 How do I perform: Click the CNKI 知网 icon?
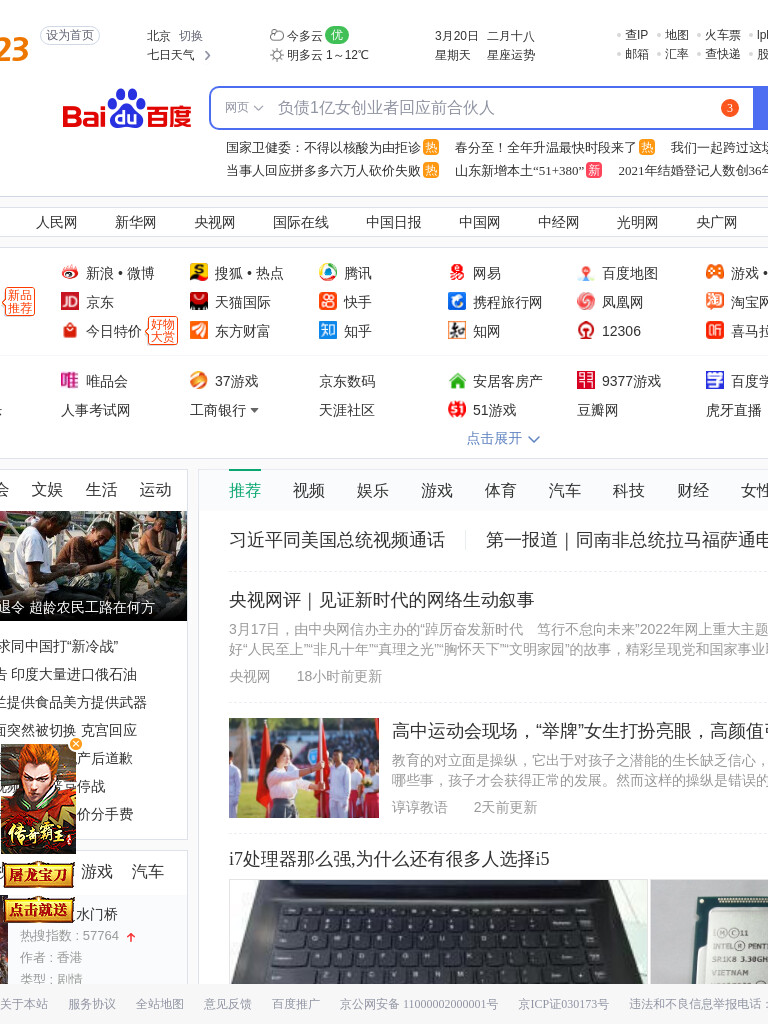tap(457, 330)
